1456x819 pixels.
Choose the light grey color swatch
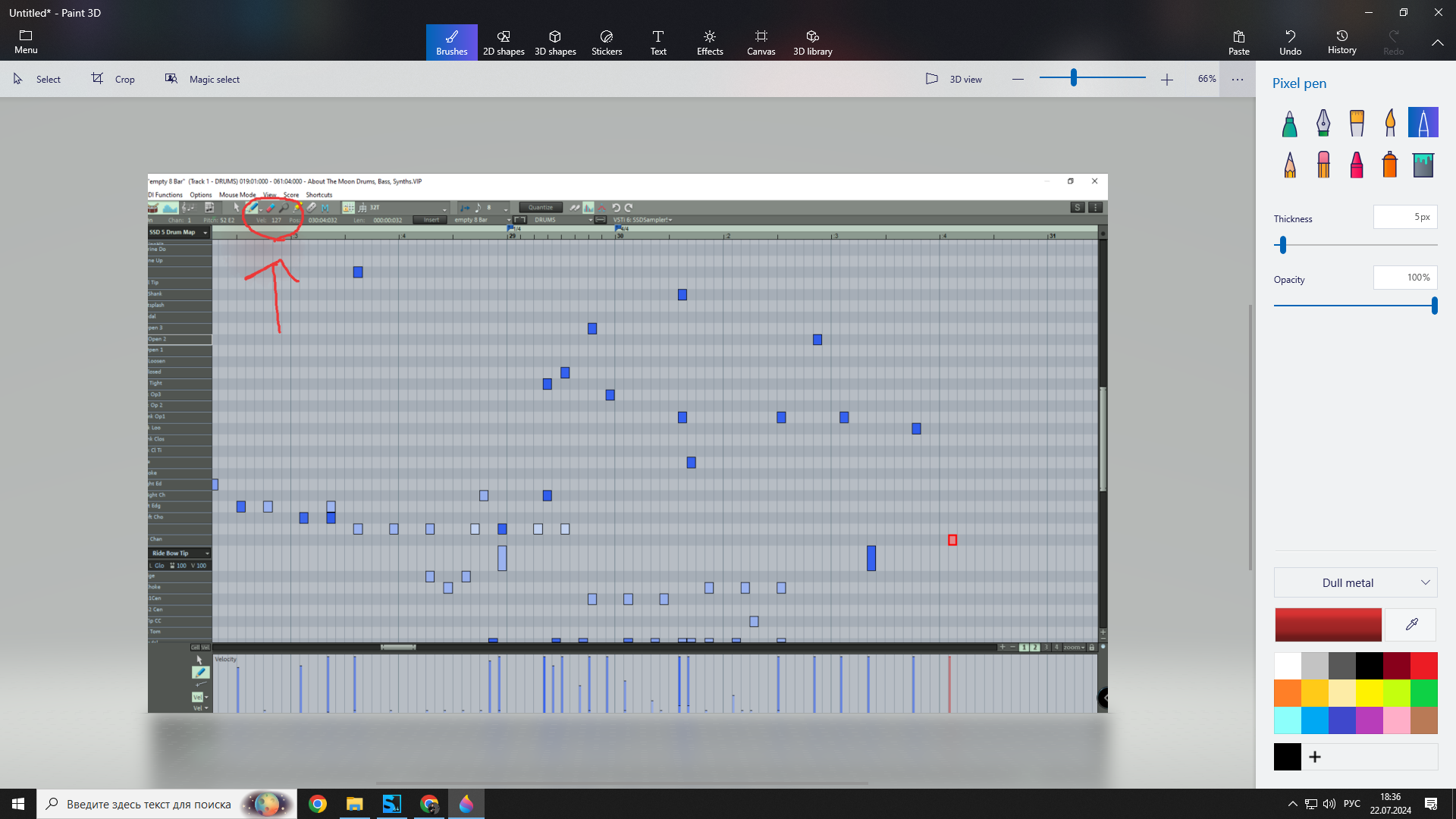point(1315,666)
